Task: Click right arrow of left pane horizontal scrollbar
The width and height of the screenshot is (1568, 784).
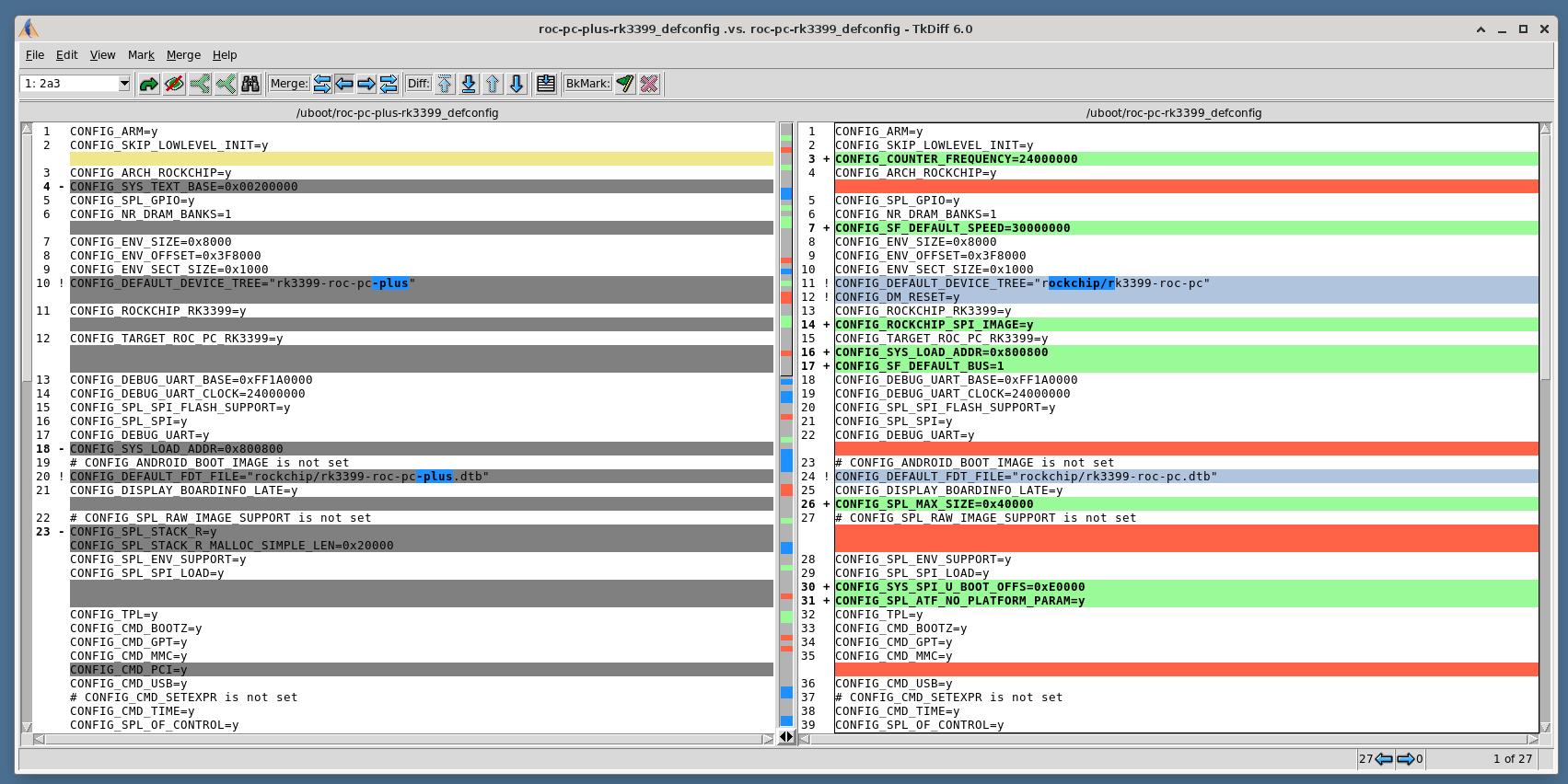Action: click(x=768, y=739)
